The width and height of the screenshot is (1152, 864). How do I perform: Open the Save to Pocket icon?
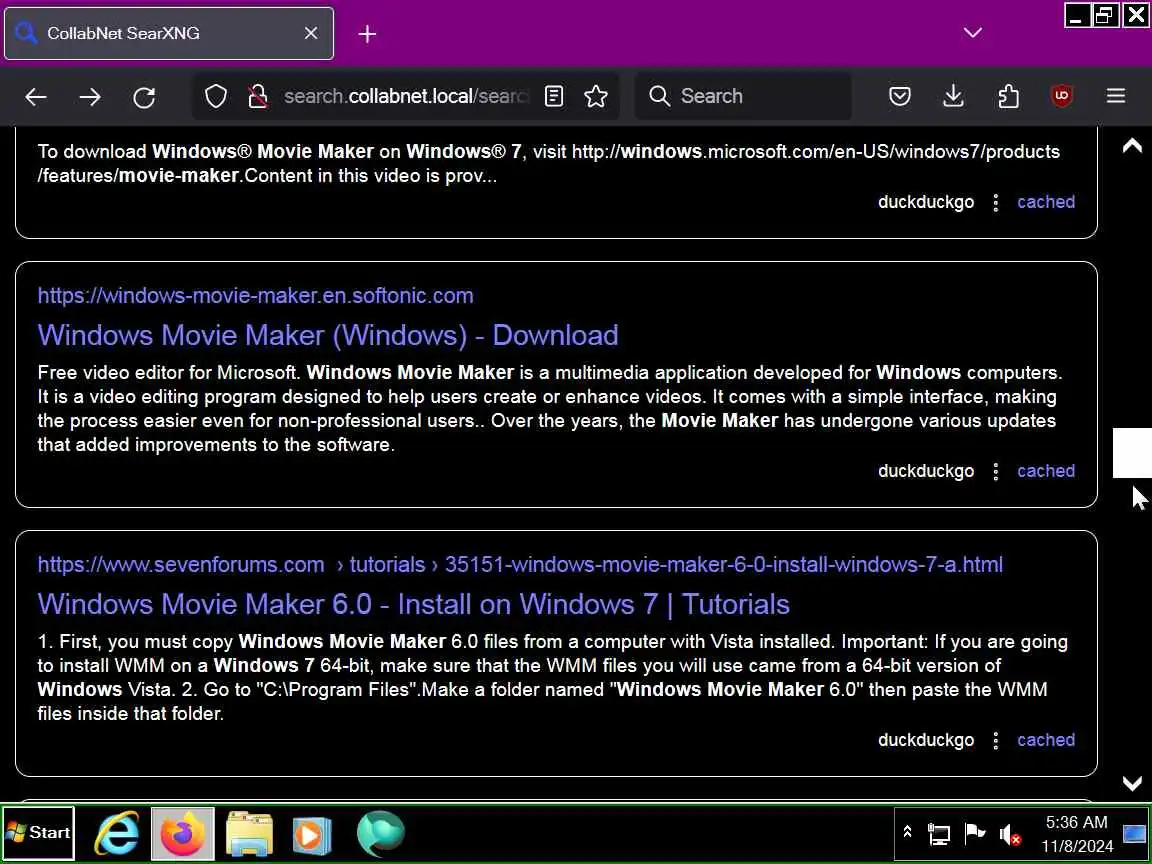point(900,96)
